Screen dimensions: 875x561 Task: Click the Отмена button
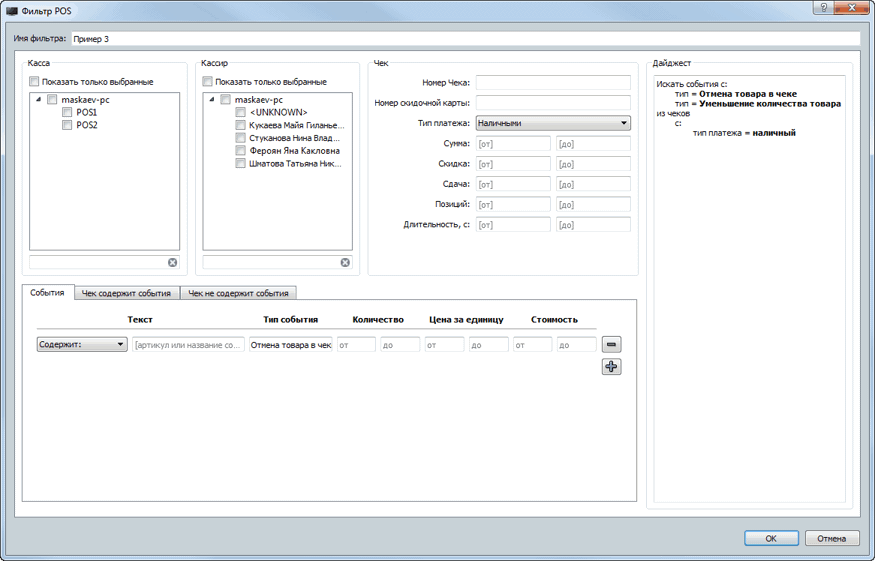pyautogui.click(x=831, y=538)
